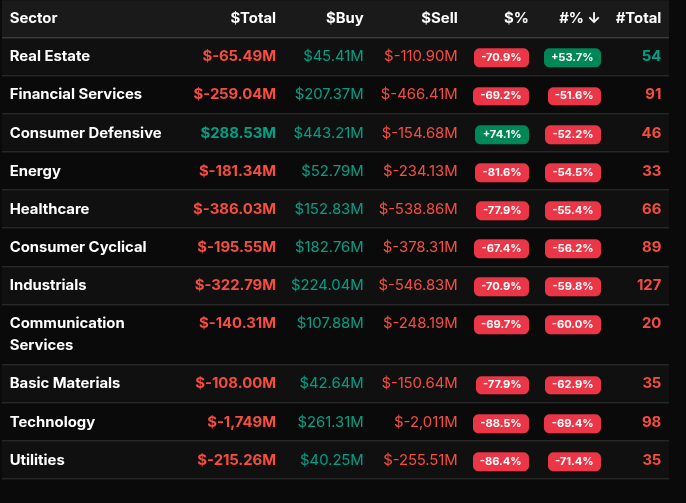Click Industrials $Total value $-322.79M
The width and height of the screenshot is (686, 503).
235,285
